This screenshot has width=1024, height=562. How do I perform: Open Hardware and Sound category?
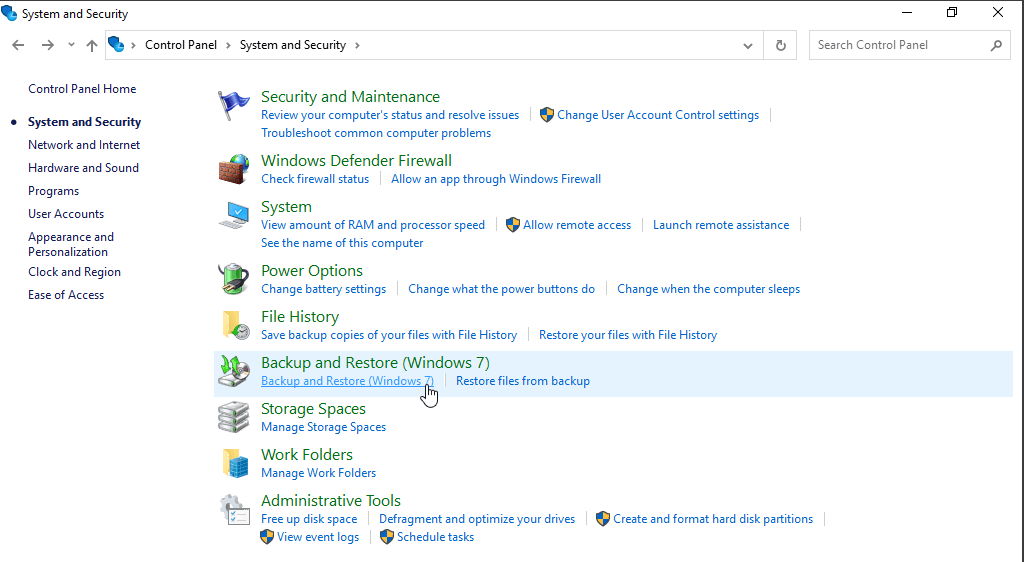[x=83, y=168]
